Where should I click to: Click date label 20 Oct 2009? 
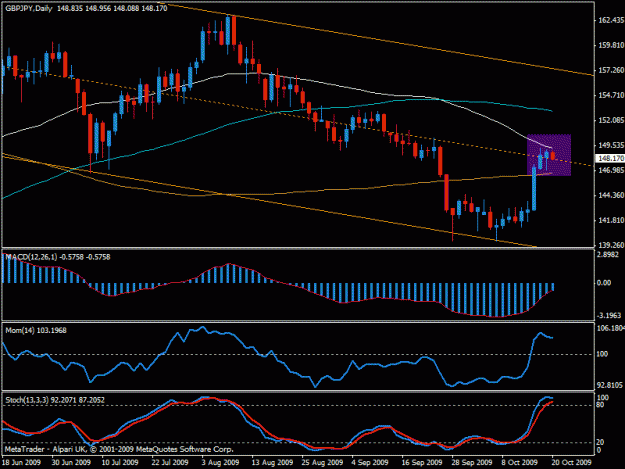pos(571,463)
